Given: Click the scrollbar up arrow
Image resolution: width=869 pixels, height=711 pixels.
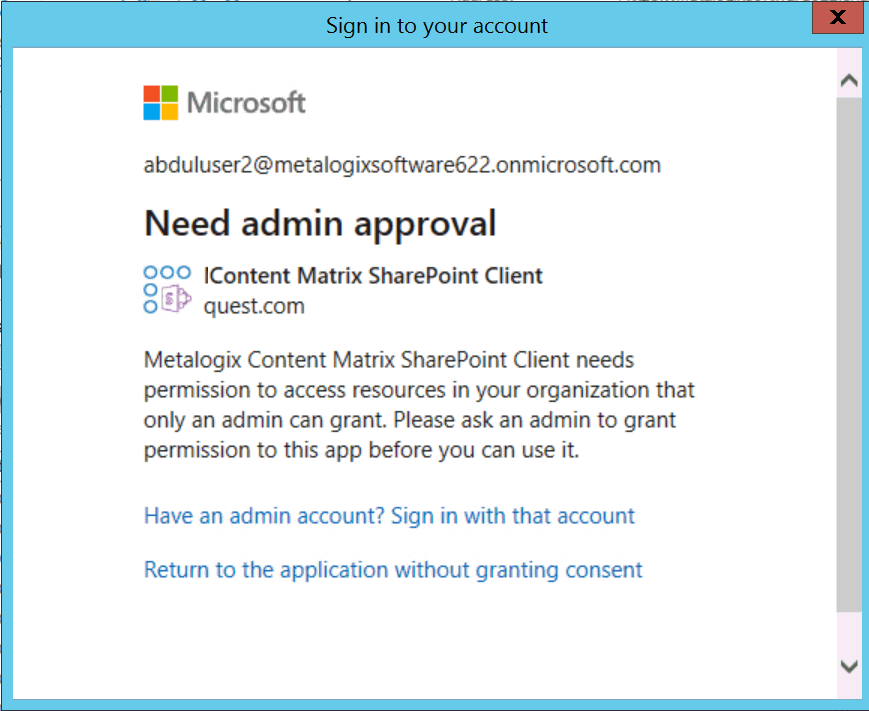Looking at the screenshot, I should 848,78.
